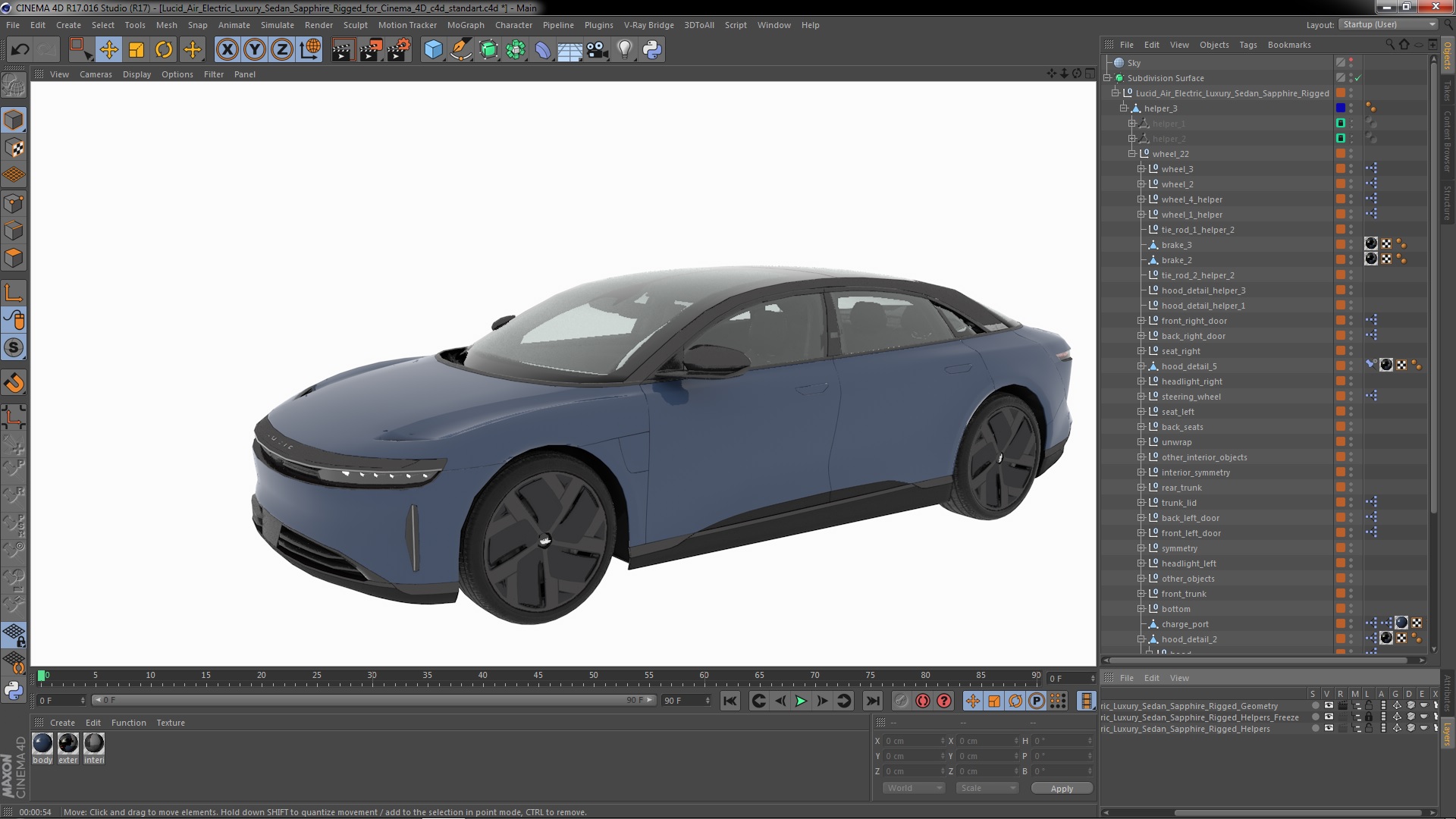The image size is (1456, 819).
Task: Click the Undo arrow icon
Action: tap(20, 50)
